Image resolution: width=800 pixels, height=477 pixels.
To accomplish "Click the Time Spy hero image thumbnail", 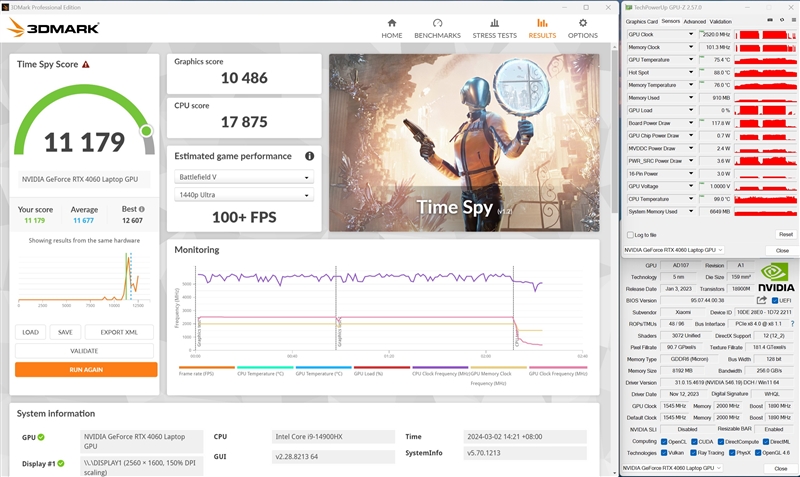I will tap(470, 142).
